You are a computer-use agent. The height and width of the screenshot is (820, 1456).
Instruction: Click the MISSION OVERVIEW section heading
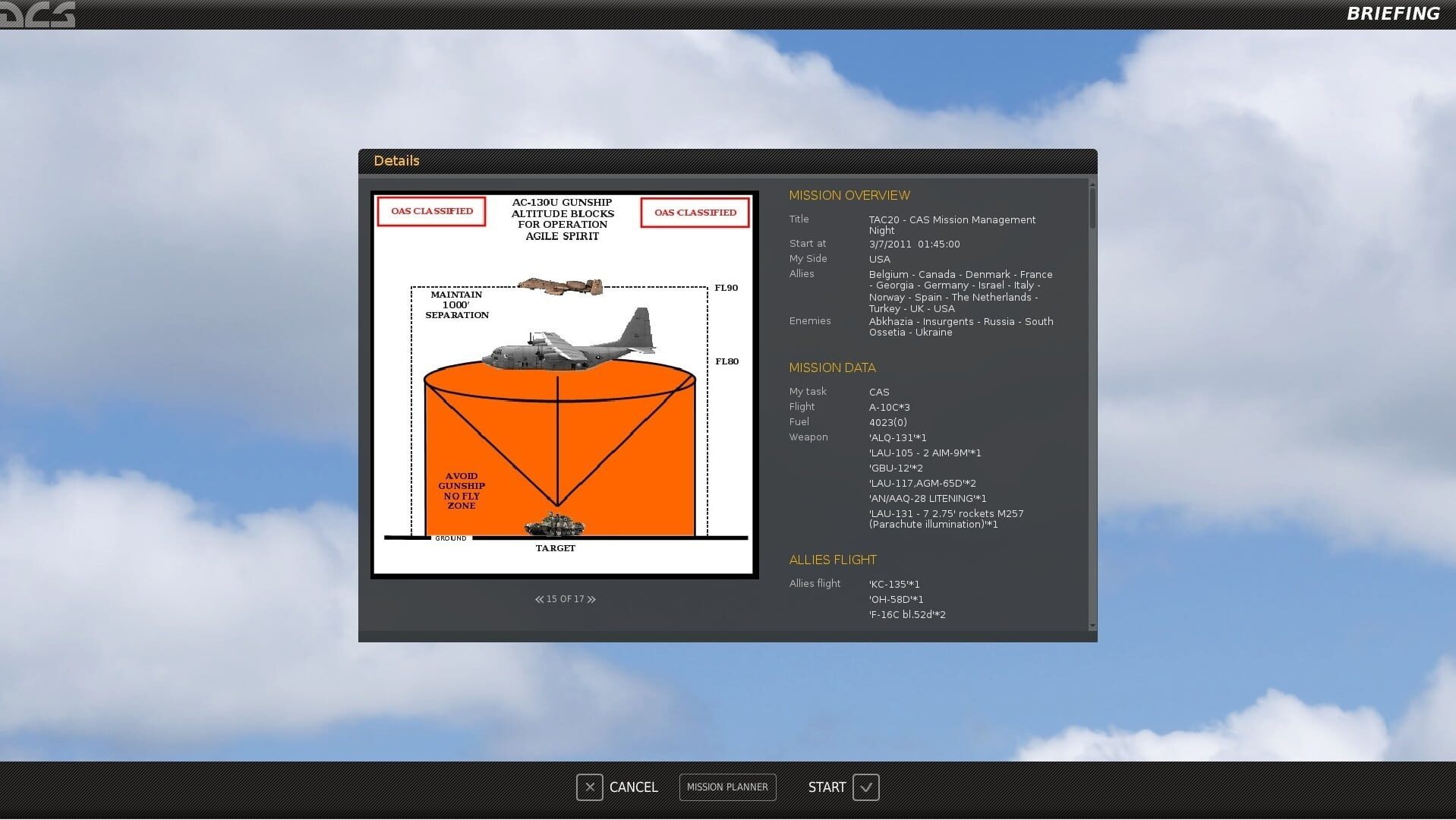[x=849, y=195]
